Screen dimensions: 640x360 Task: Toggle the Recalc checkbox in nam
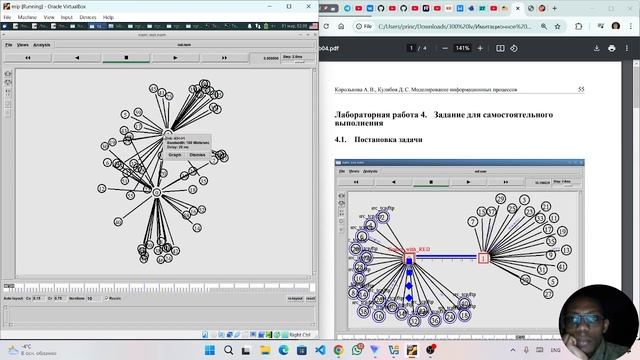click(x=107, y=298)
